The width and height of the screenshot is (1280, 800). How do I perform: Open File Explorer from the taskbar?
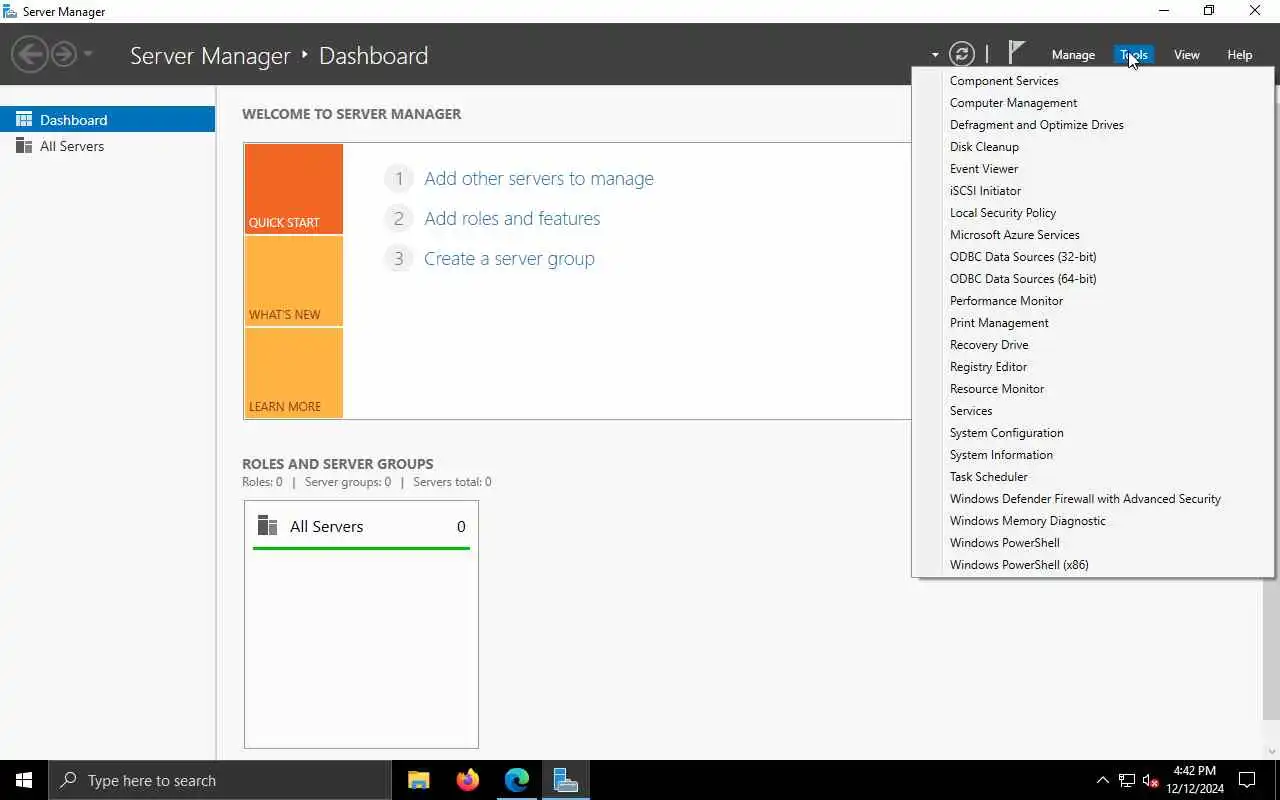click(x=418, y=780)
